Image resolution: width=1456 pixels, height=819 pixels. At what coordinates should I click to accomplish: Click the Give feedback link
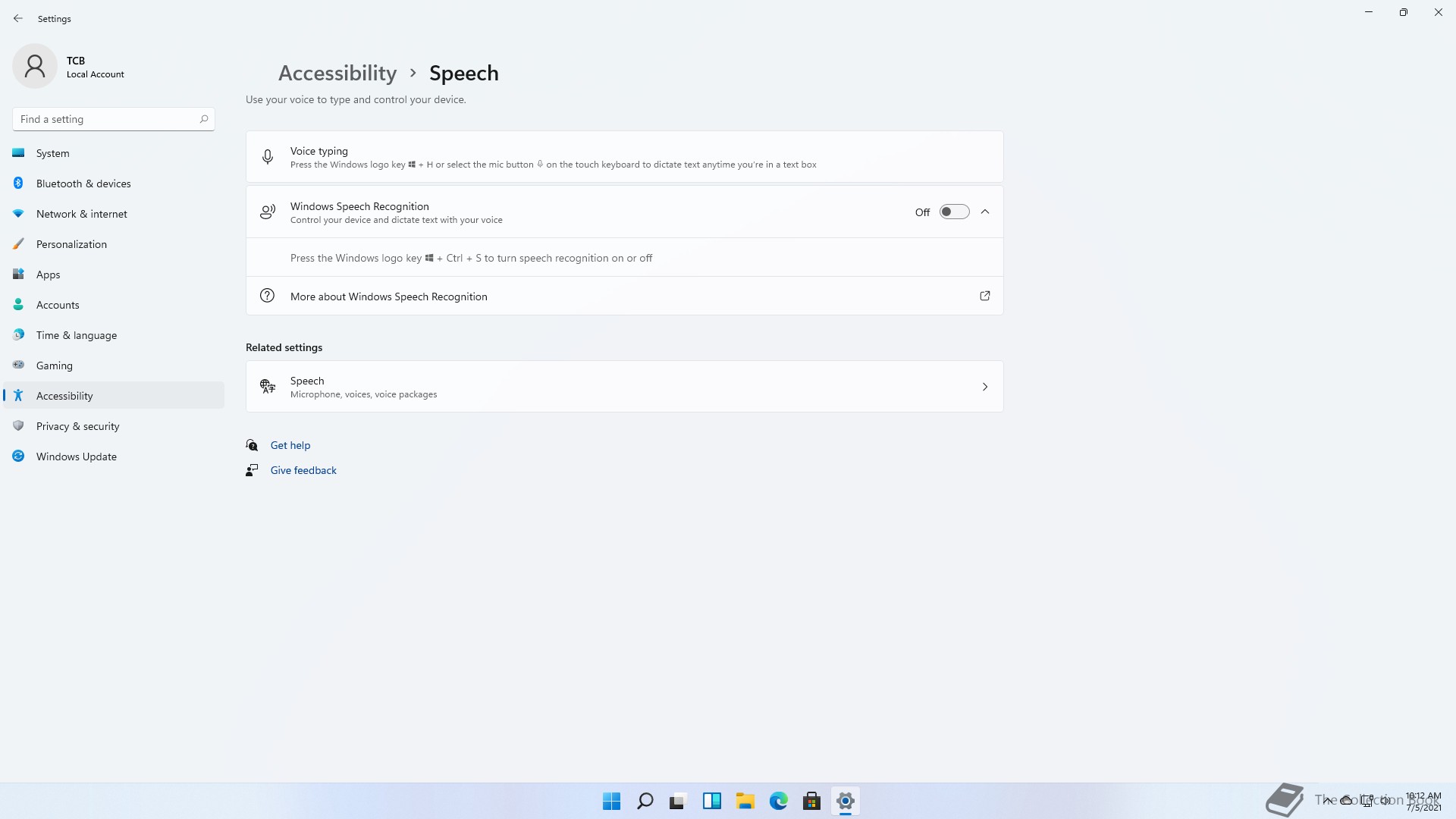coord(303,470)
